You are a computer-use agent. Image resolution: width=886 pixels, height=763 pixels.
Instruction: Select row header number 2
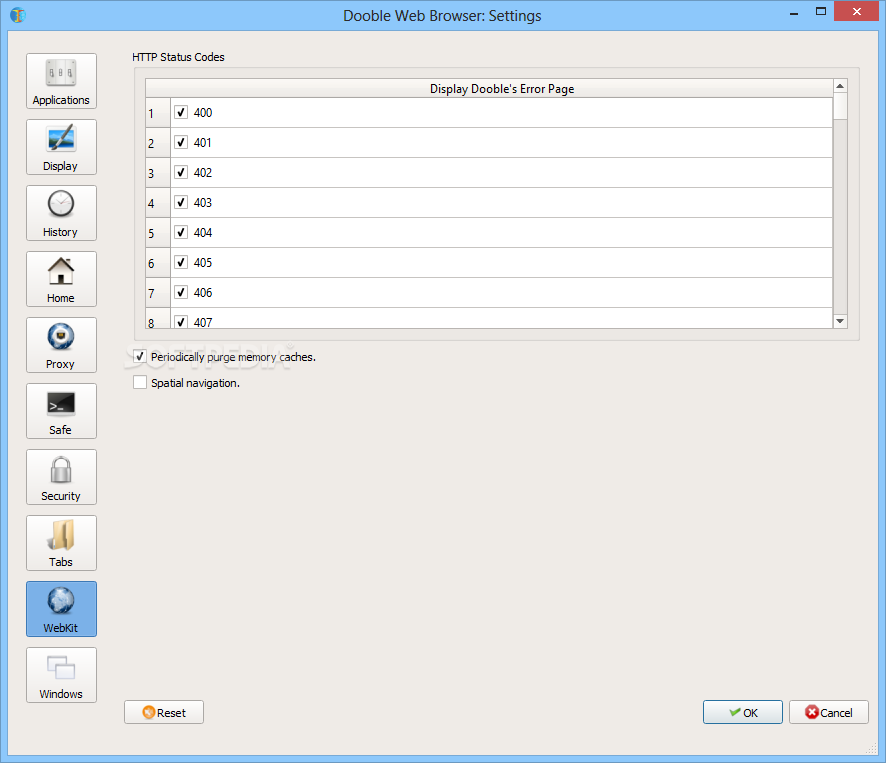click(158, 143)
